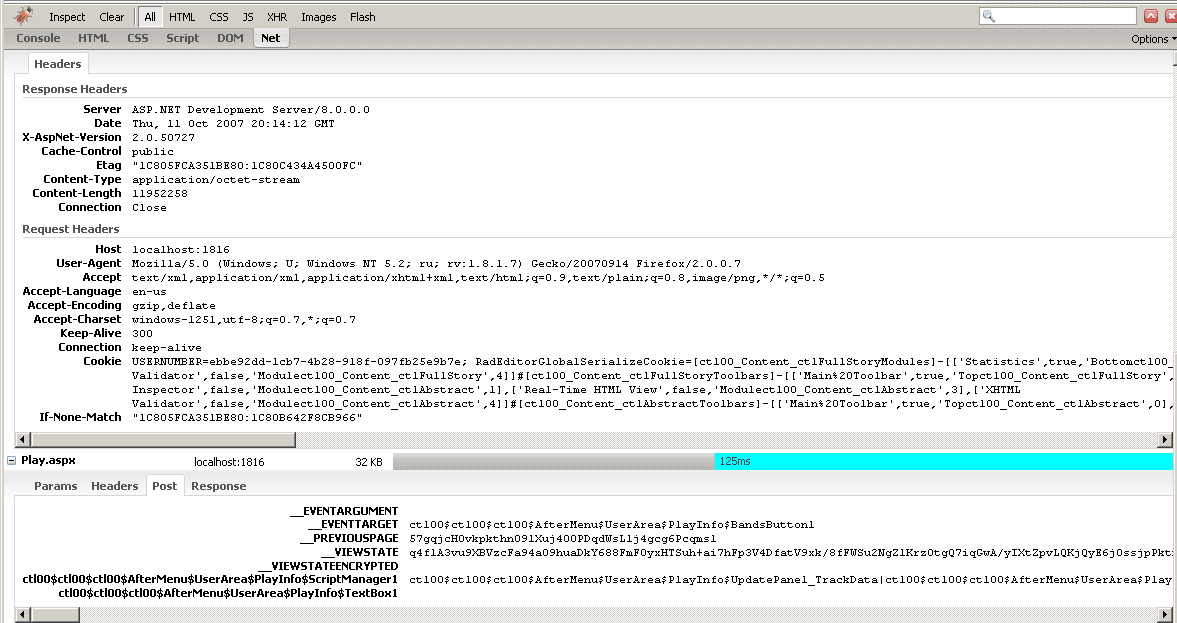Open the Post tab
Image resolution: width=1177 pixels, height=623 pixels.
pos(164,486)
